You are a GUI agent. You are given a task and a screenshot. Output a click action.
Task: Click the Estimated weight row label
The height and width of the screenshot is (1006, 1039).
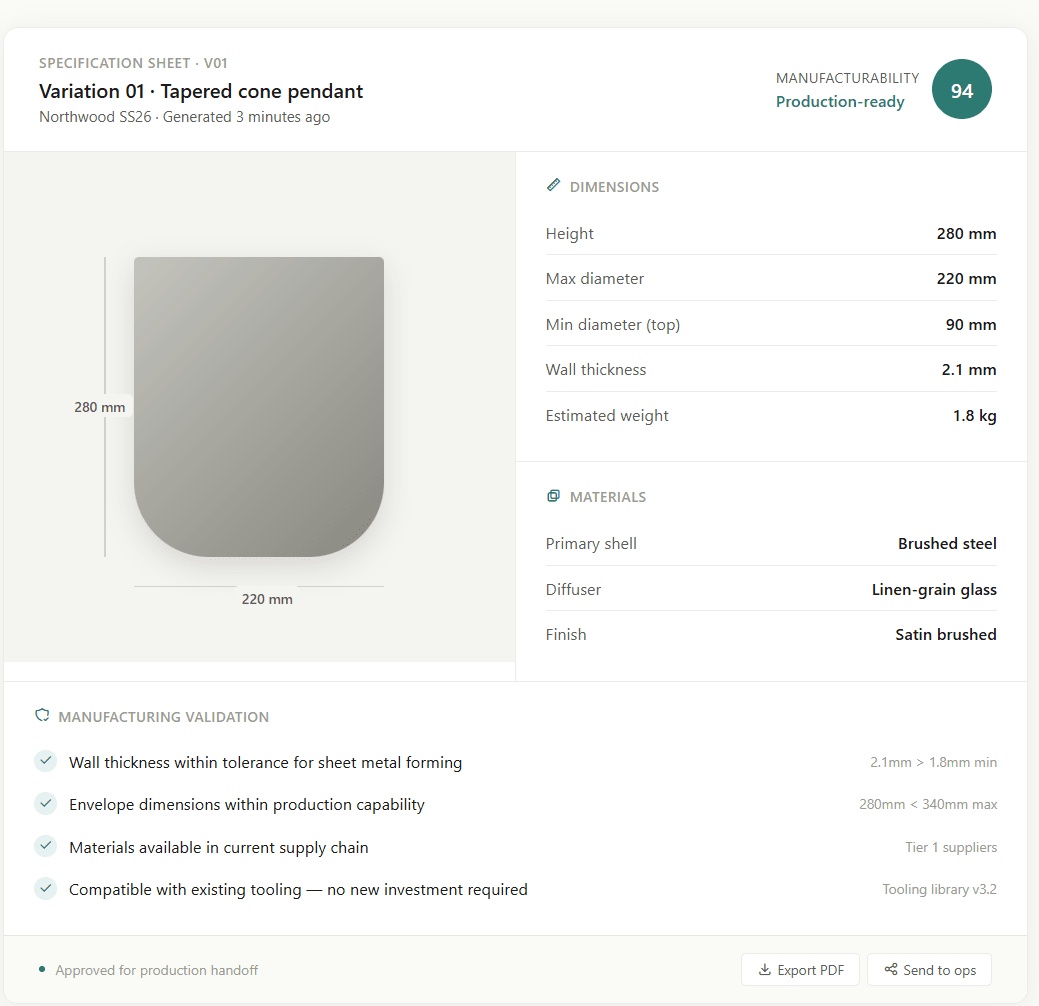pyautogui.click(x=607, y=416)
